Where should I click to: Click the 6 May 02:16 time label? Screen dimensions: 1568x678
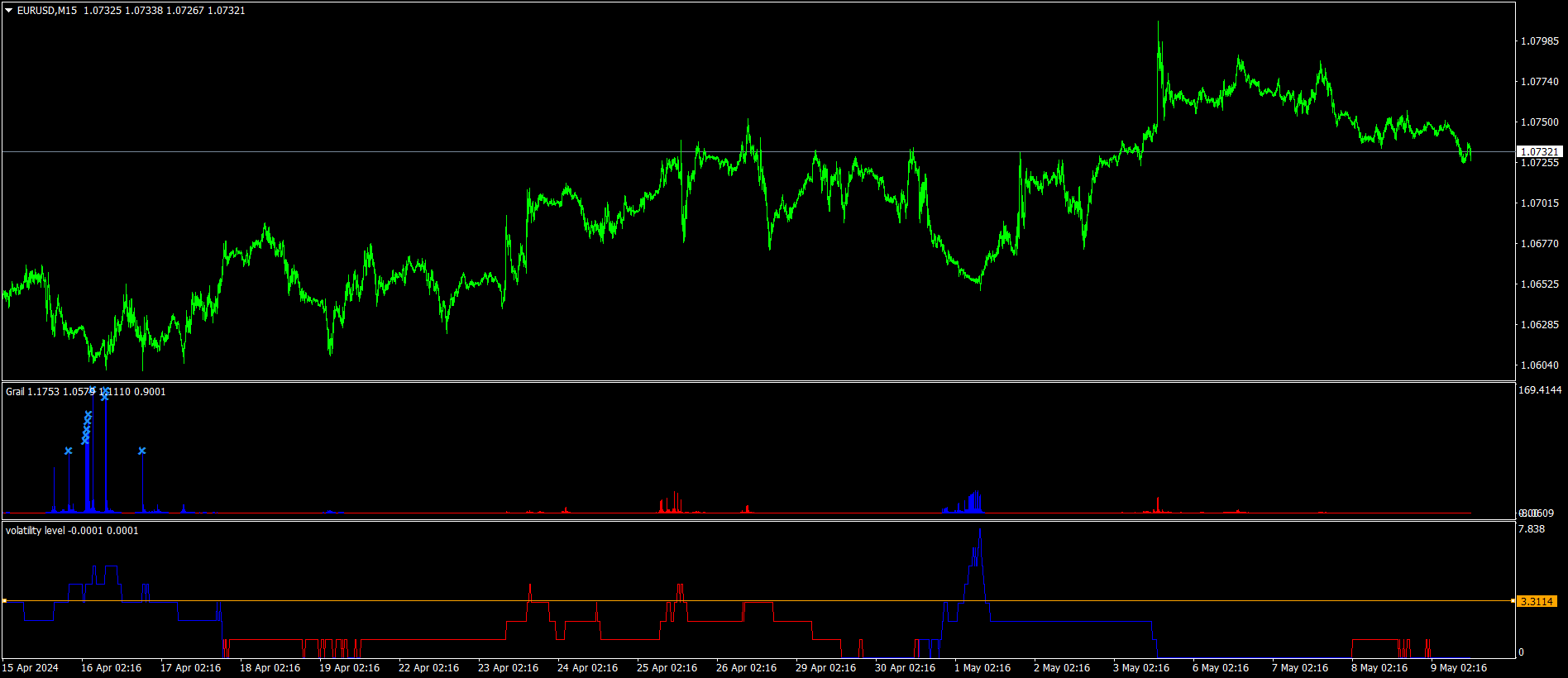tap(1221, 668)
